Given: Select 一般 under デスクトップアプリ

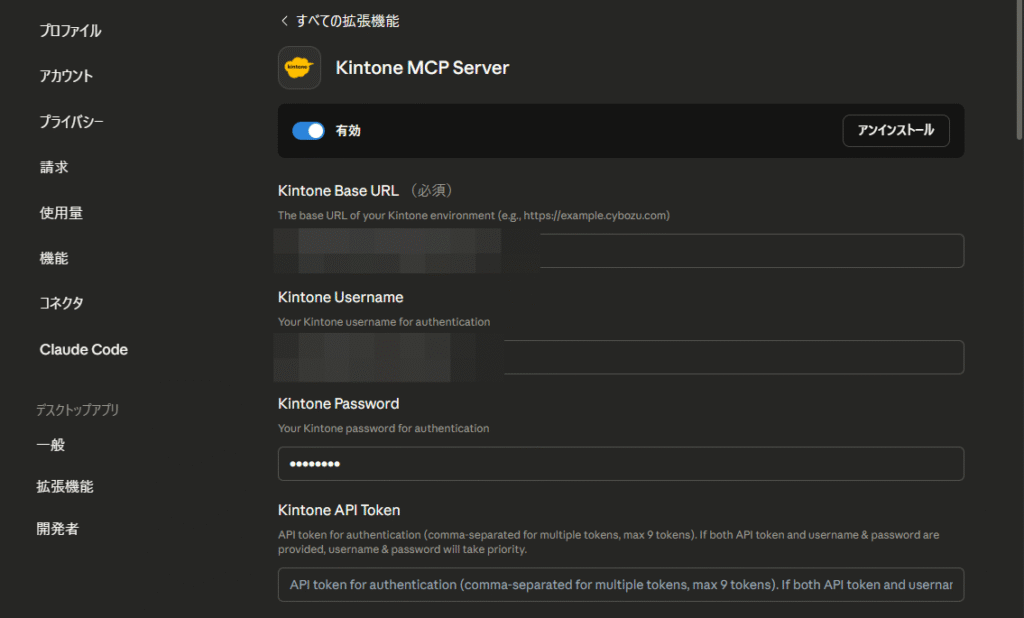Looking at the screenshot, I should [x=51, y=445].
